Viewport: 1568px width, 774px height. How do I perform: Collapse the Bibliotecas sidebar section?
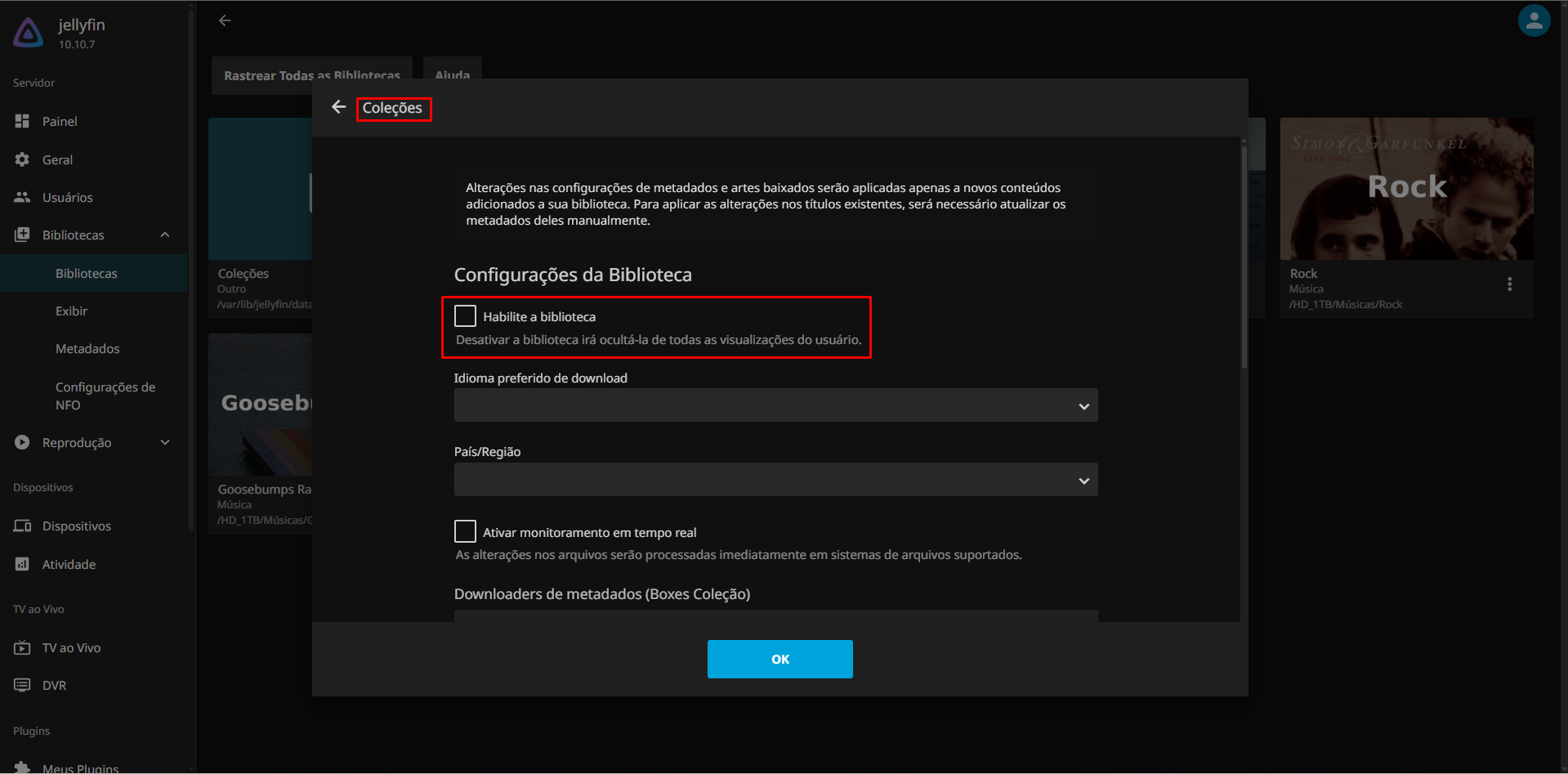[x=165, y=235]
